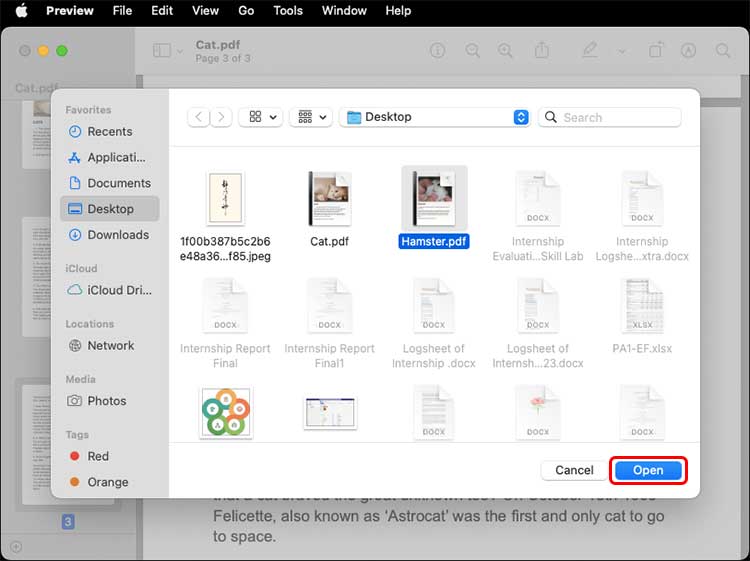
Task: Click the Search field
Action: tap(610, 118)
